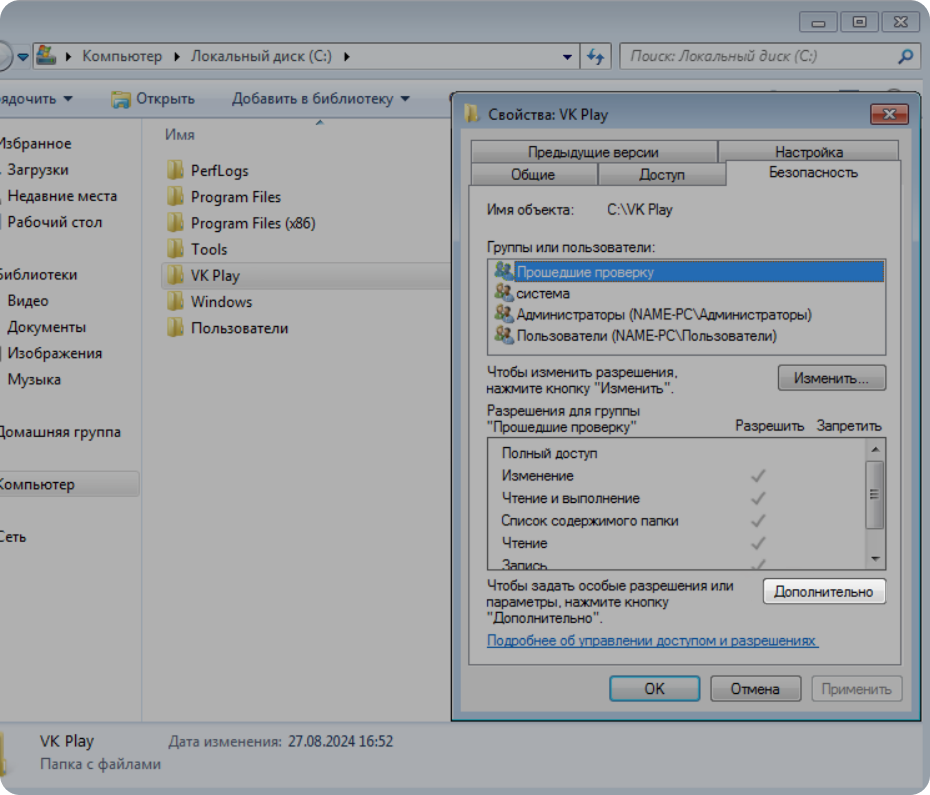Click the Tools folder icon

pos(176,249)
